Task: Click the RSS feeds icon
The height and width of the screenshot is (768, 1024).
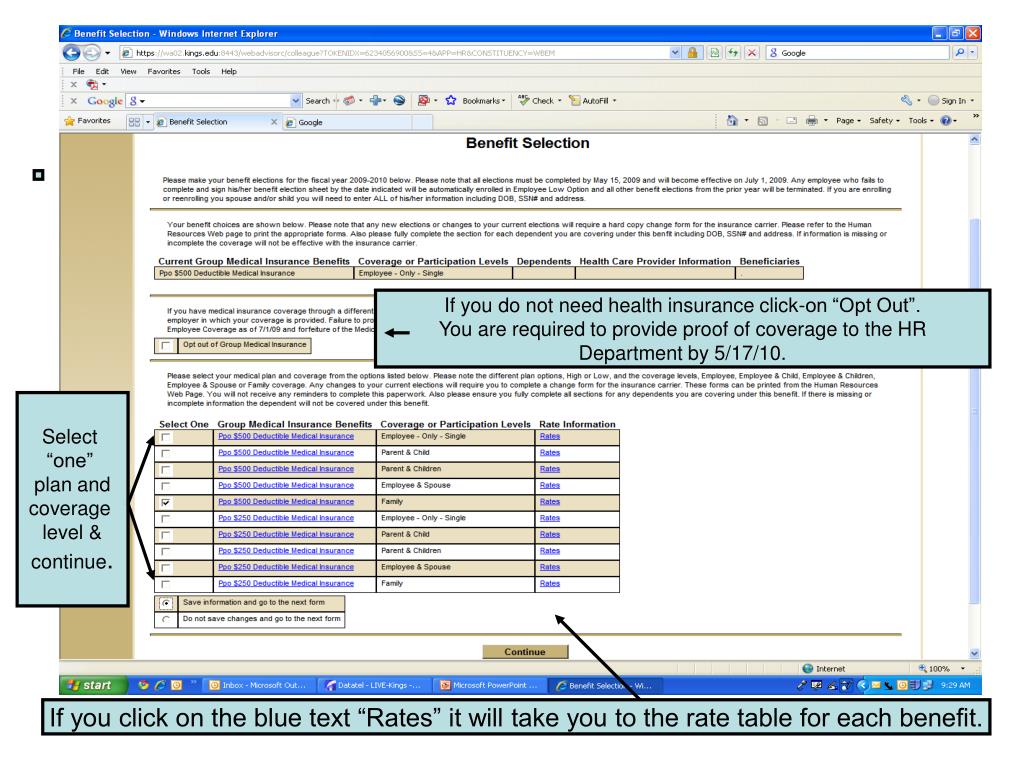Action: [x=762, y=121]
